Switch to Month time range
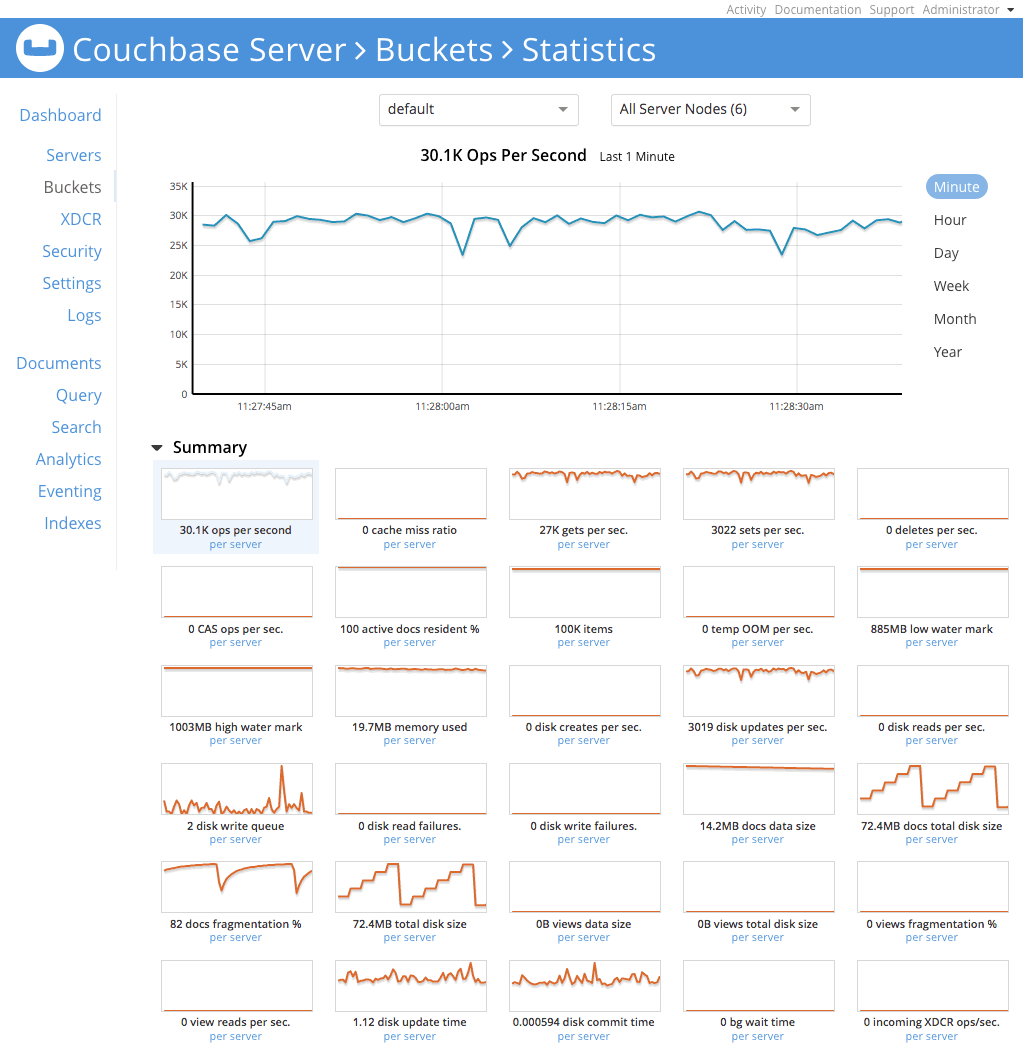Screen dimensions: 1023x1045 click(954, 319)
